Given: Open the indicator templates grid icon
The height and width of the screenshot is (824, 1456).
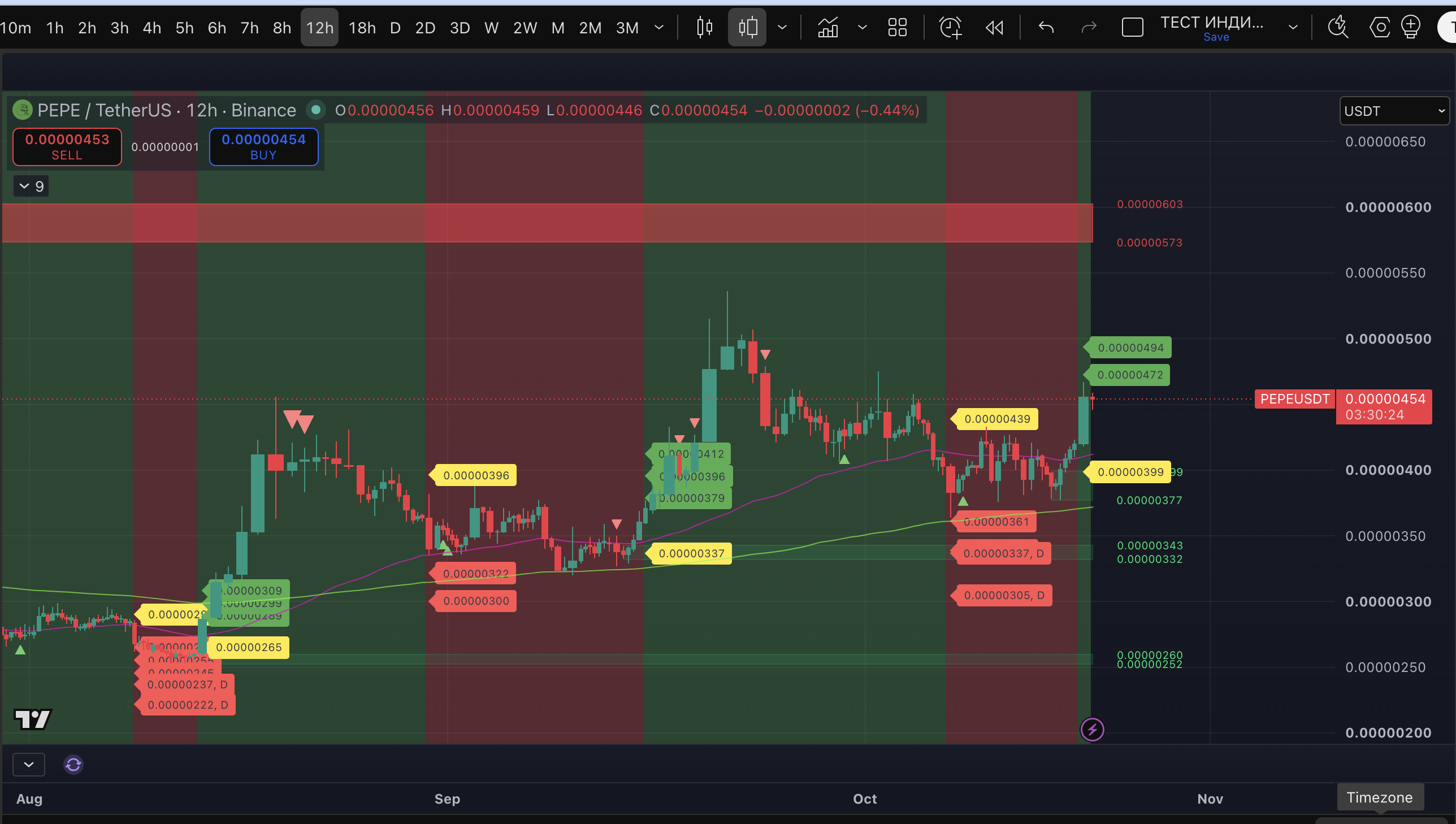Looking at the screenshot, I should [898, 27].
